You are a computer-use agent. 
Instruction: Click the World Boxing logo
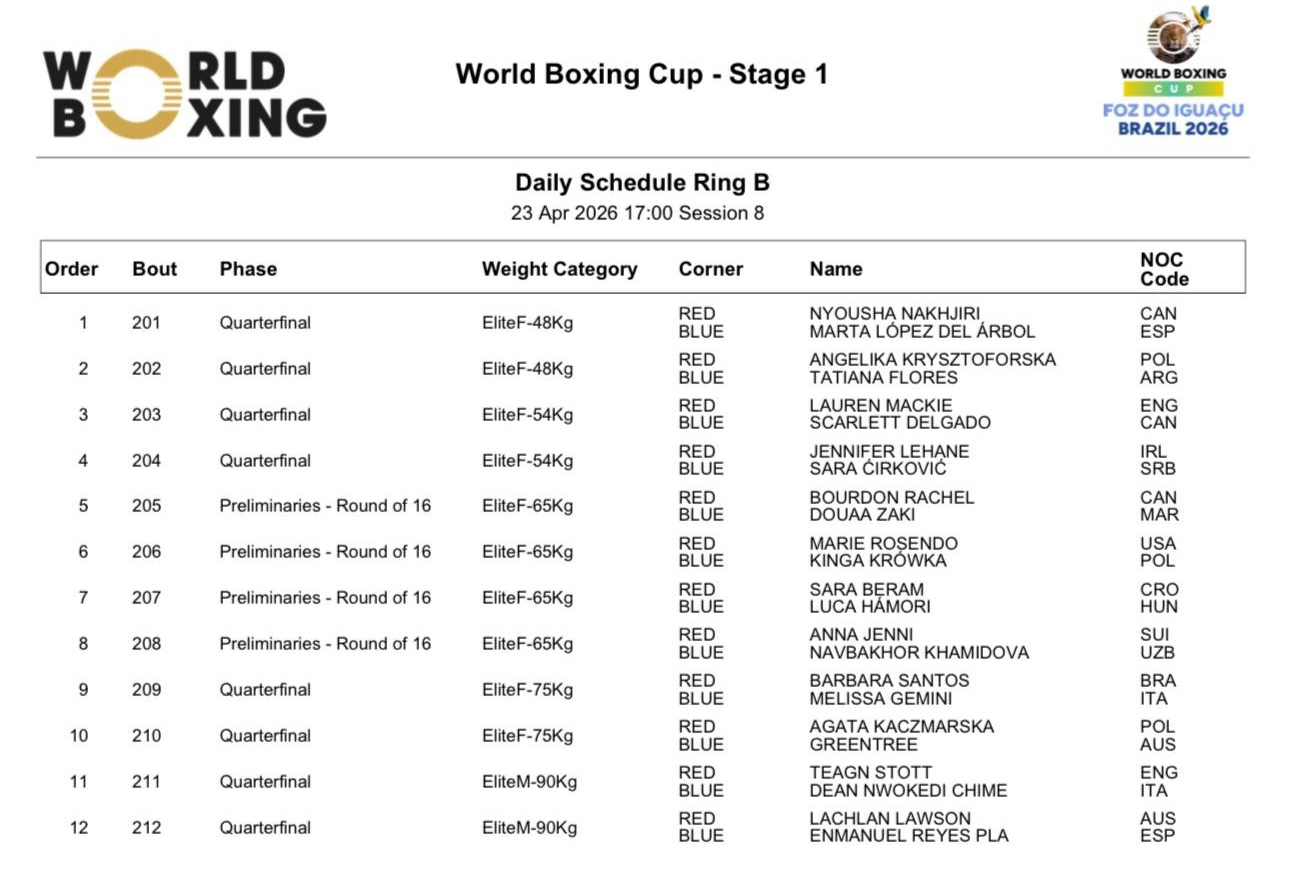(185, 94)
